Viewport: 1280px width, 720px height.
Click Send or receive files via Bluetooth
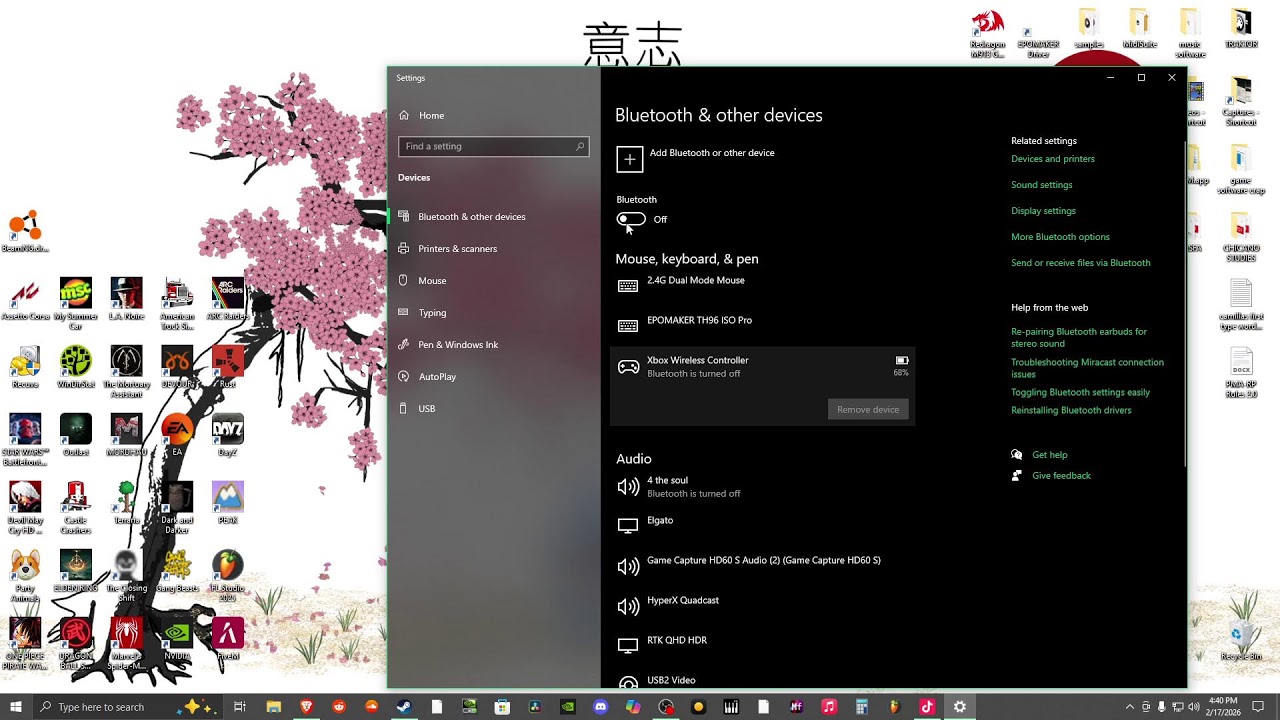(1081, 263)
